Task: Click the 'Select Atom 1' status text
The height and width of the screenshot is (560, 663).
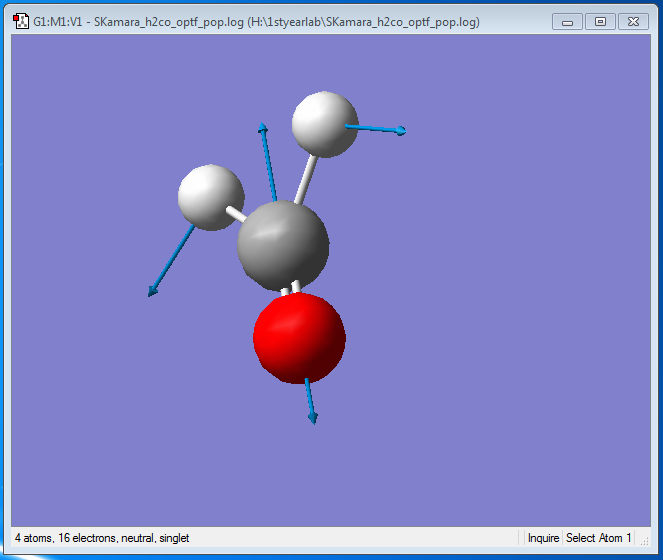Action: tap(598, 538)
